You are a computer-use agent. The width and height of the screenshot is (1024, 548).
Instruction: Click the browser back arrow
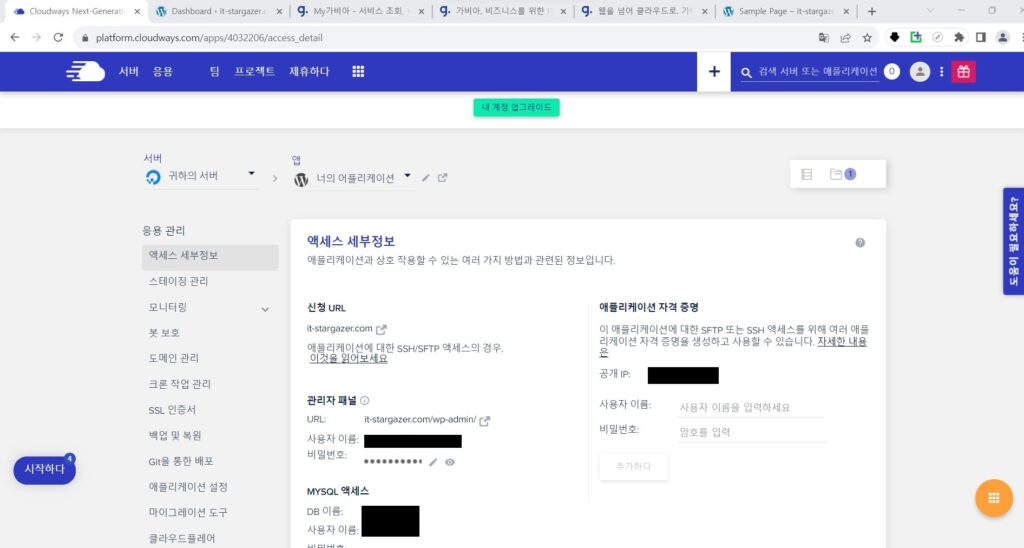click(14, 38)
